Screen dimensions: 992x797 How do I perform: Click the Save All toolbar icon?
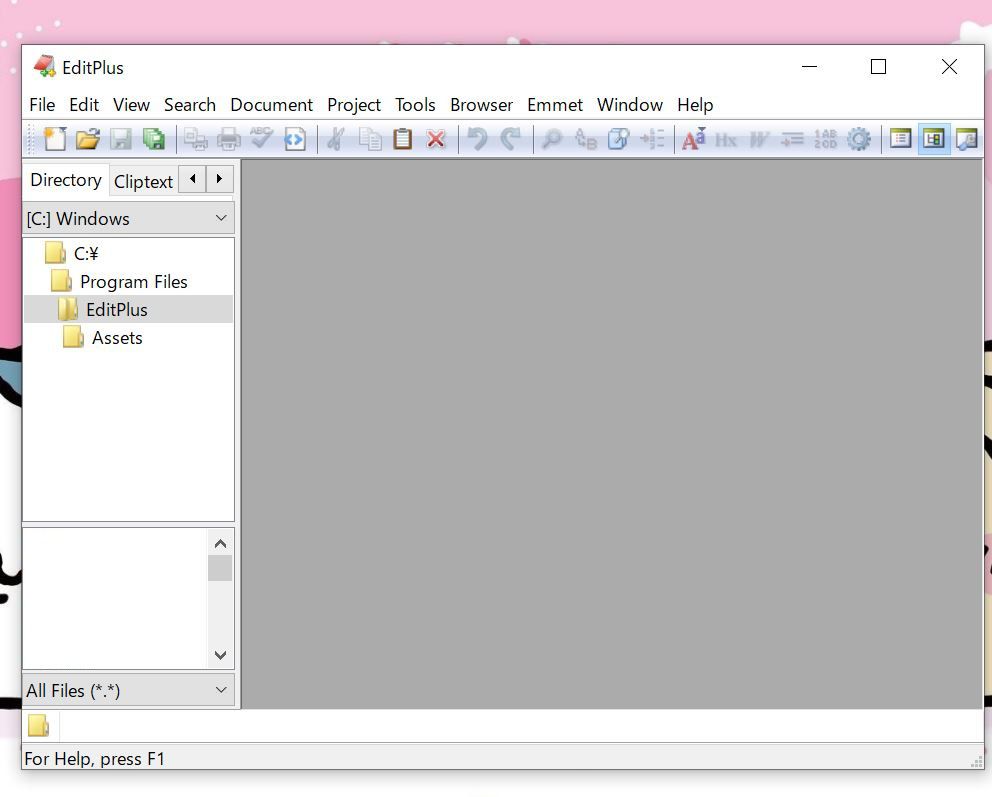pos(154,139)
